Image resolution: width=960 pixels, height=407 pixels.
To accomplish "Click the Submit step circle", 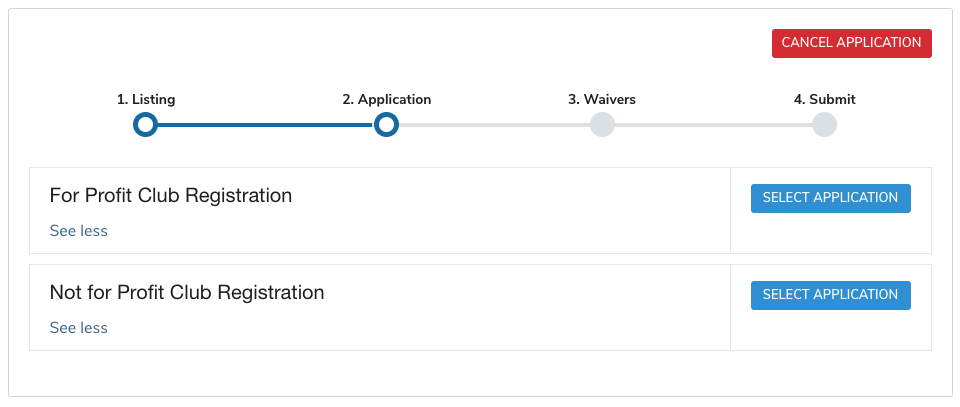I will (824, 125).
